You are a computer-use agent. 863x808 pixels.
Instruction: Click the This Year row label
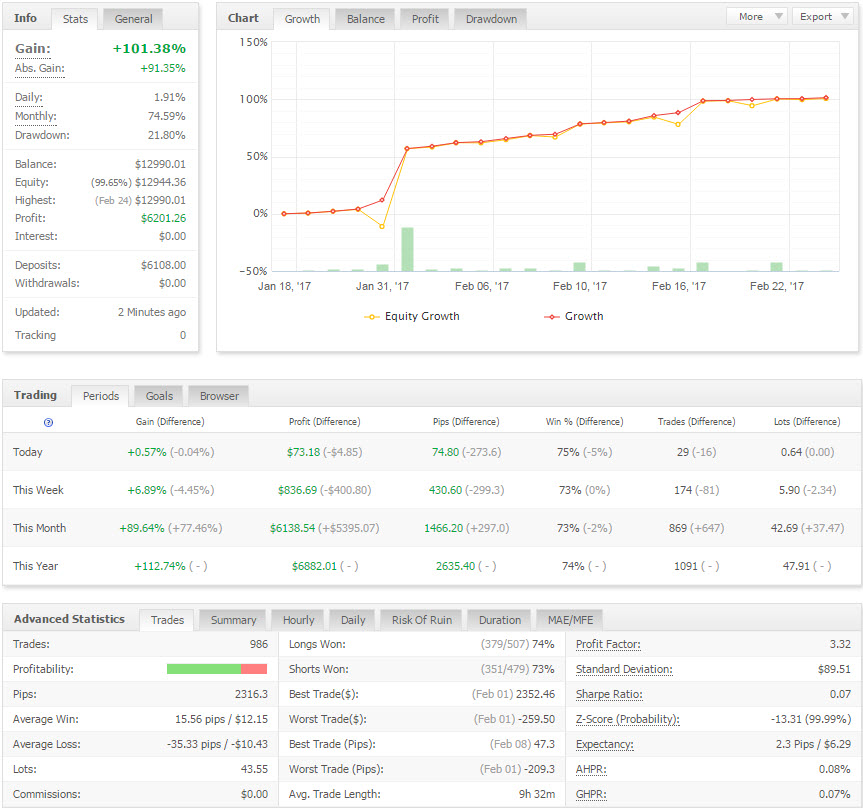click(x=35, y=566)
